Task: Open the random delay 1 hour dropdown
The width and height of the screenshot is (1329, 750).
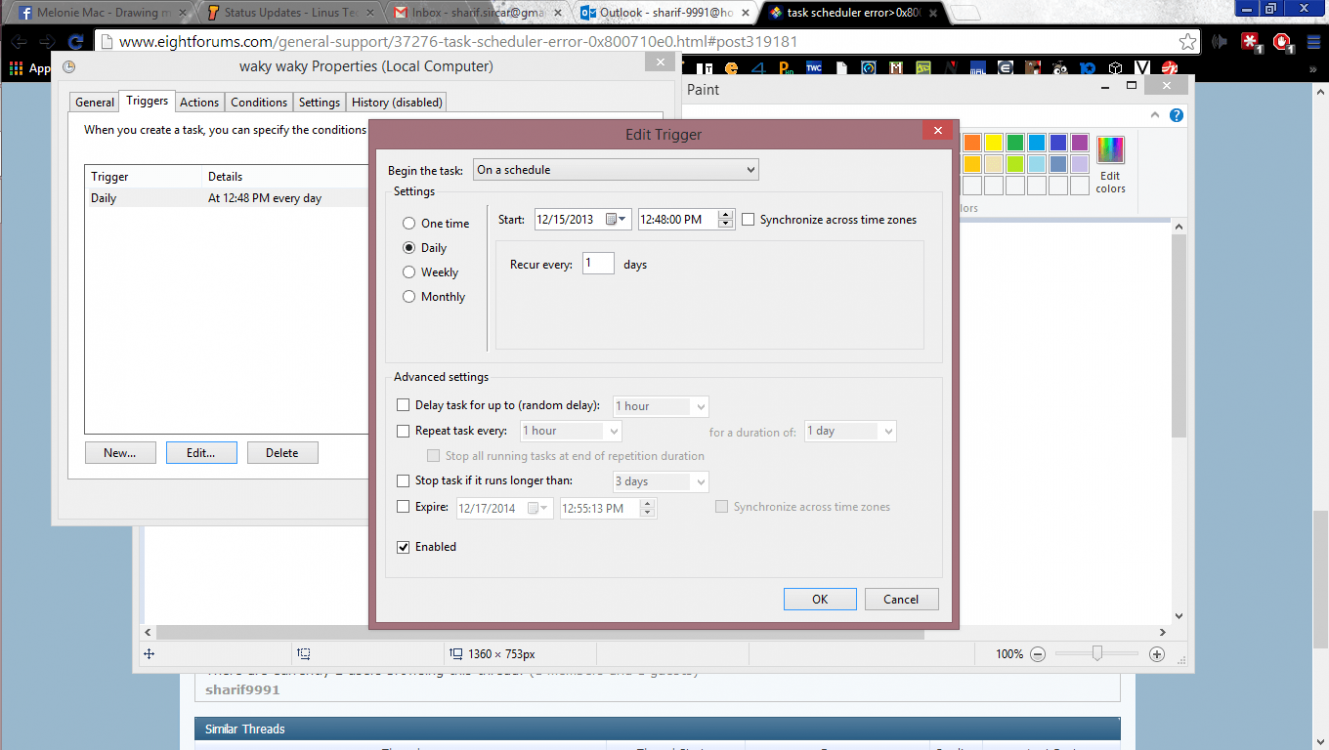Action: (661, 406)
